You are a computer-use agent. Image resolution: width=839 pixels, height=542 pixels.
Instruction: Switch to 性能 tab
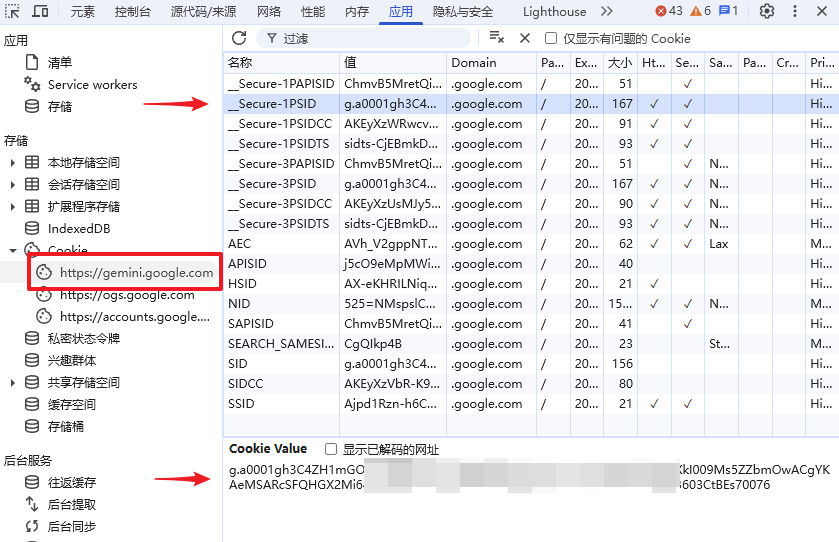(x=312, y=11)
